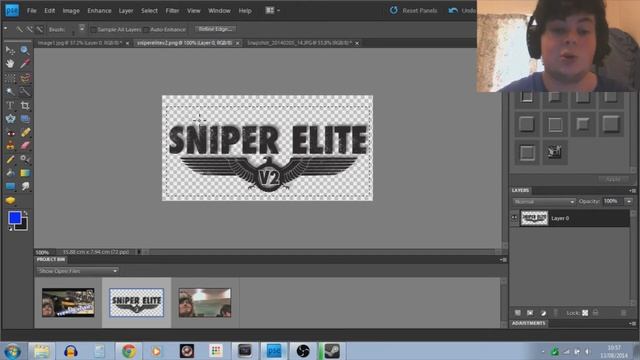Screen dimensions: 640x360
Task: Toggle lock all padlock button
Action: coord(596,313)
